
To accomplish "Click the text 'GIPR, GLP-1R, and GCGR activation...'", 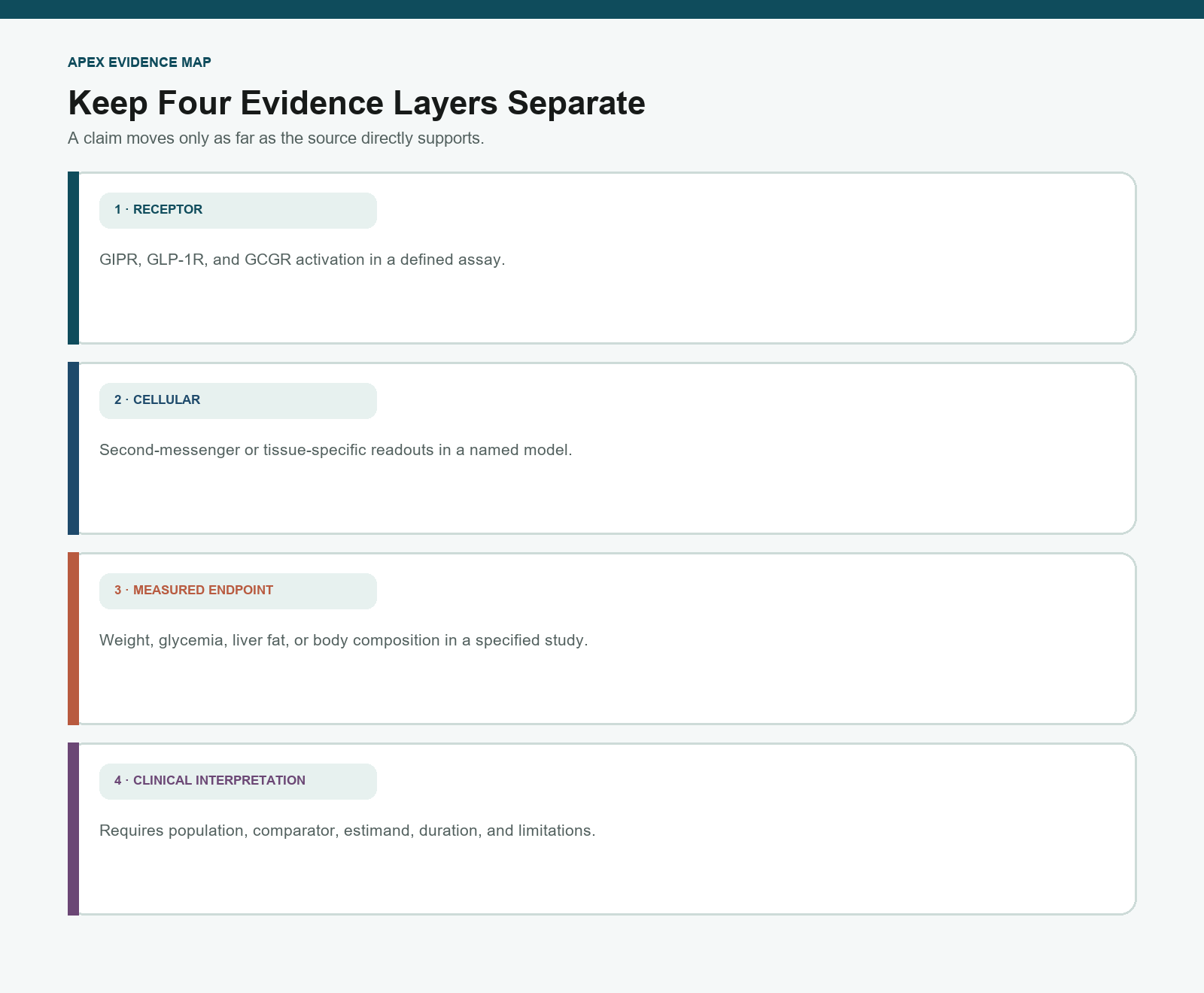I will (x=303, y=260).
